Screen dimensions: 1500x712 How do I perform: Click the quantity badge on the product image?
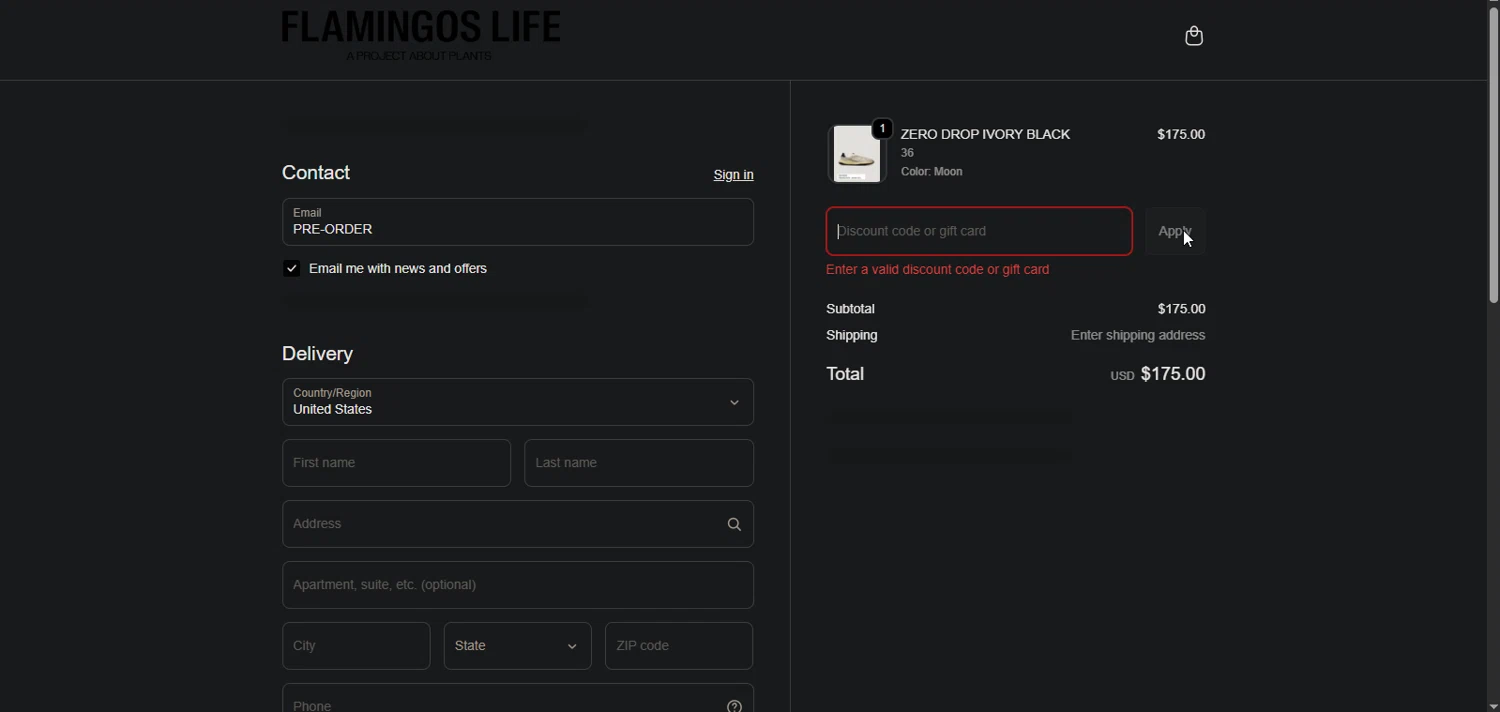[x=882, y=129]
